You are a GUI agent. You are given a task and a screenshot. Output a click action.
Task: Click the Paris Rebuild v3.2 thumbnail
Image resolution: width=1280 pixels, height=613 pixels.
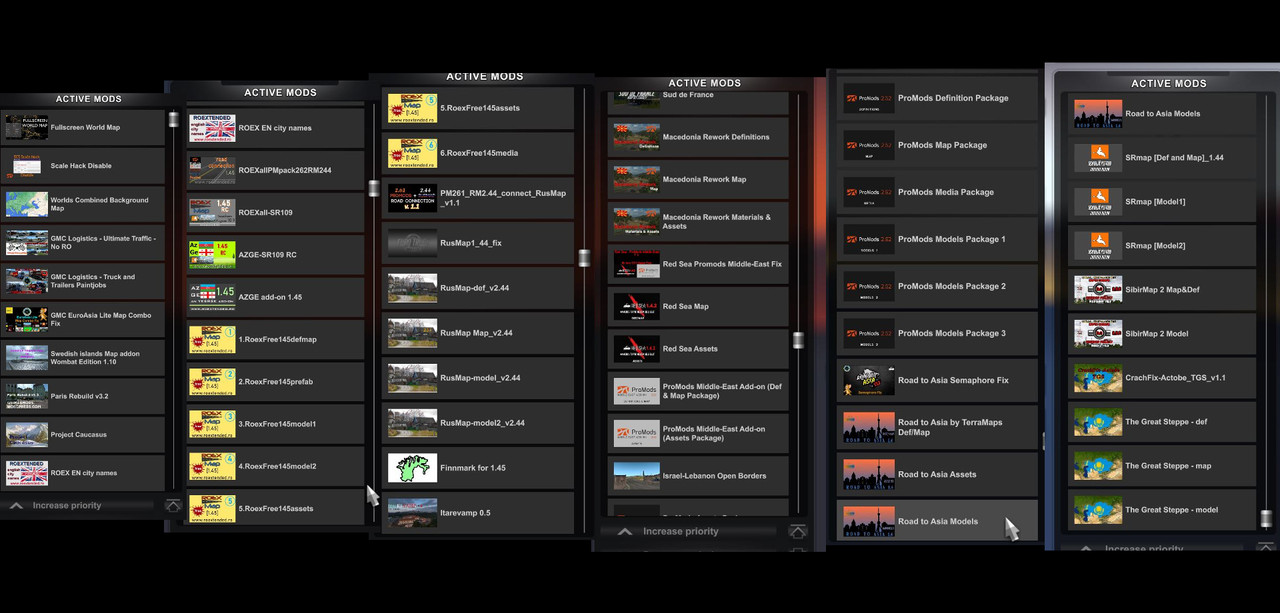27,396
